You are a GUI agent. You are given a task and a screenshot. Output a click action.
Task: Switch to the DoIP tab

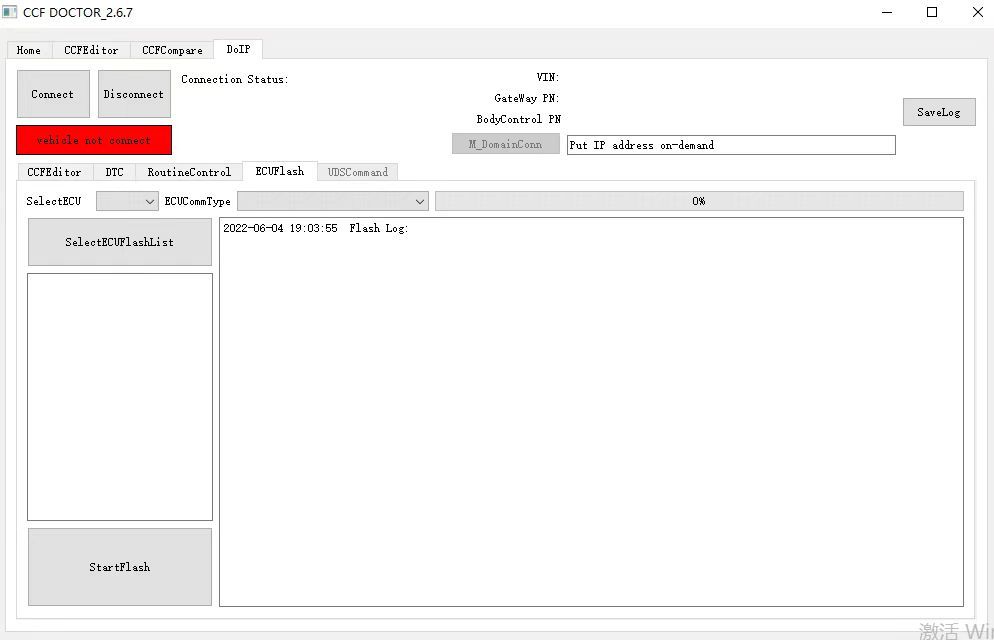pyautogui.click(x=237, y=48)
